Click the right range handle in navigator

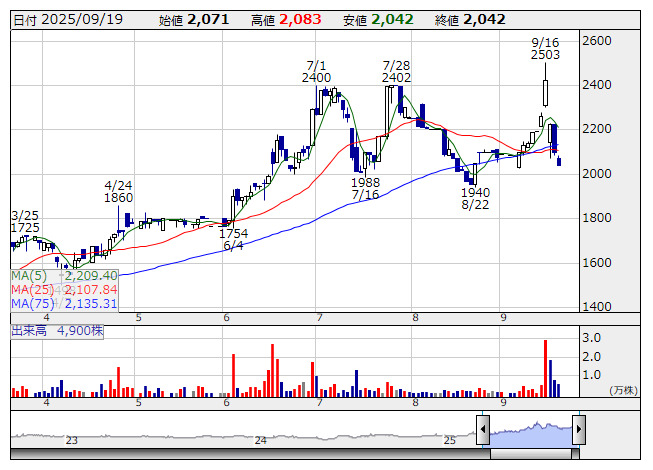point(578,430)
